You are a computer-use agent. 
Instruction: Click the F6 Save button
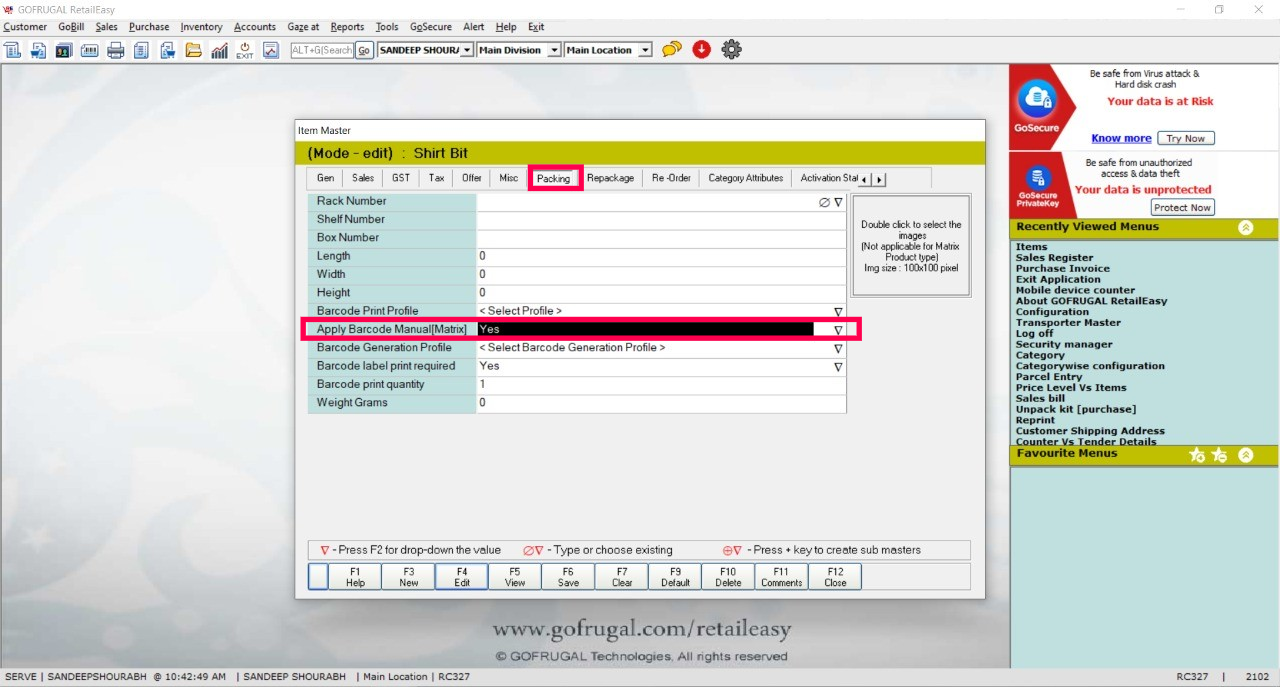tap(568, 577)
